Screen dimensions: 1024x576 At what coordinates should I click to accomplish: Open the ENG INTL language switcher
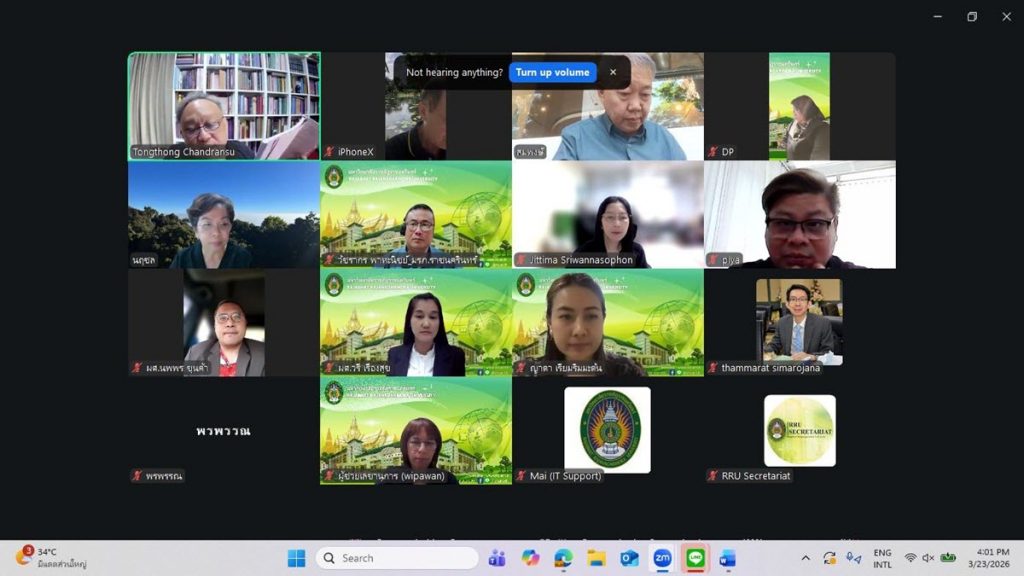coord(882,558)
